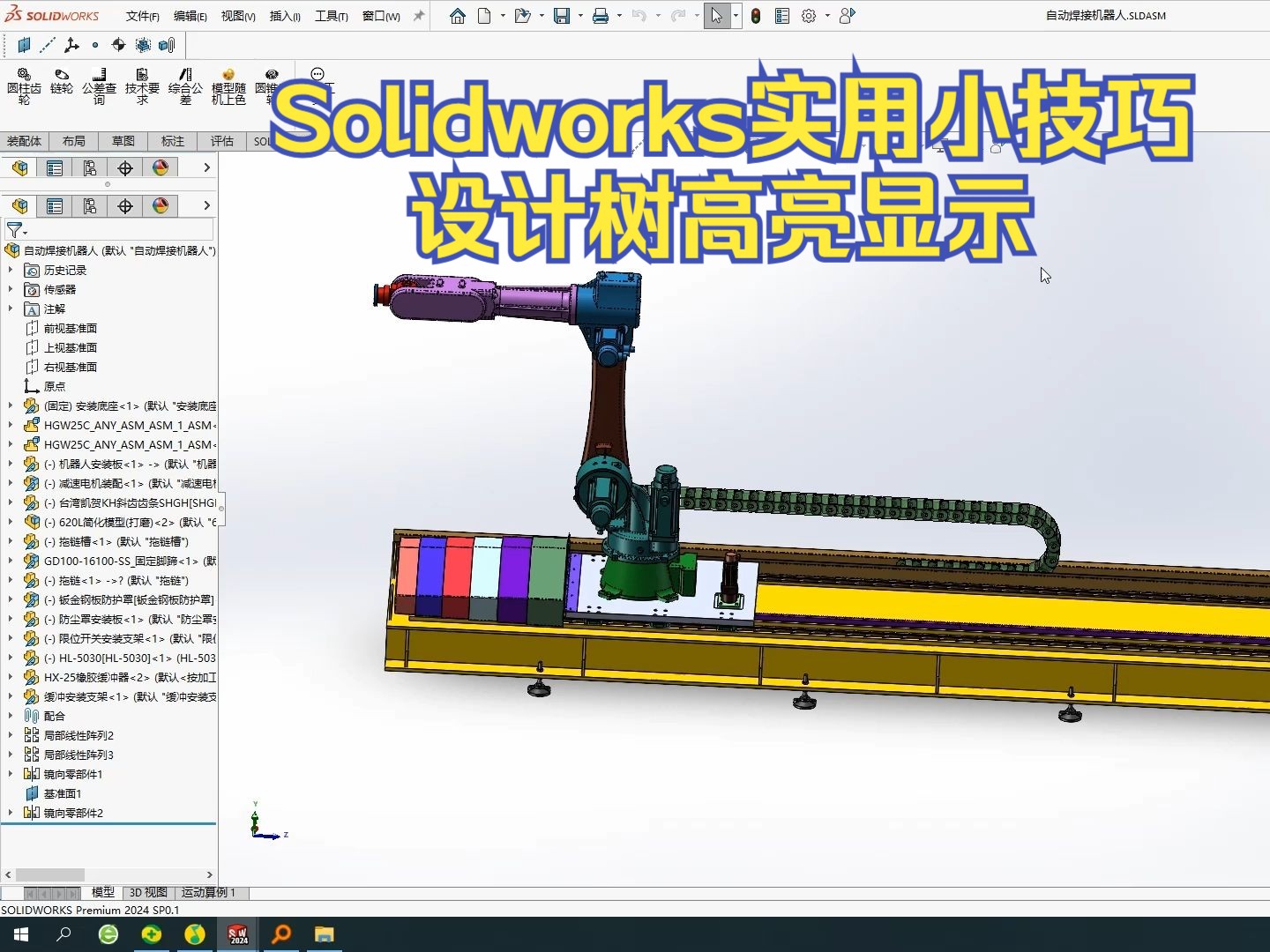The image size is (1270, 952).
Task: Click the Open file folder icon
Action: [522, 16]
